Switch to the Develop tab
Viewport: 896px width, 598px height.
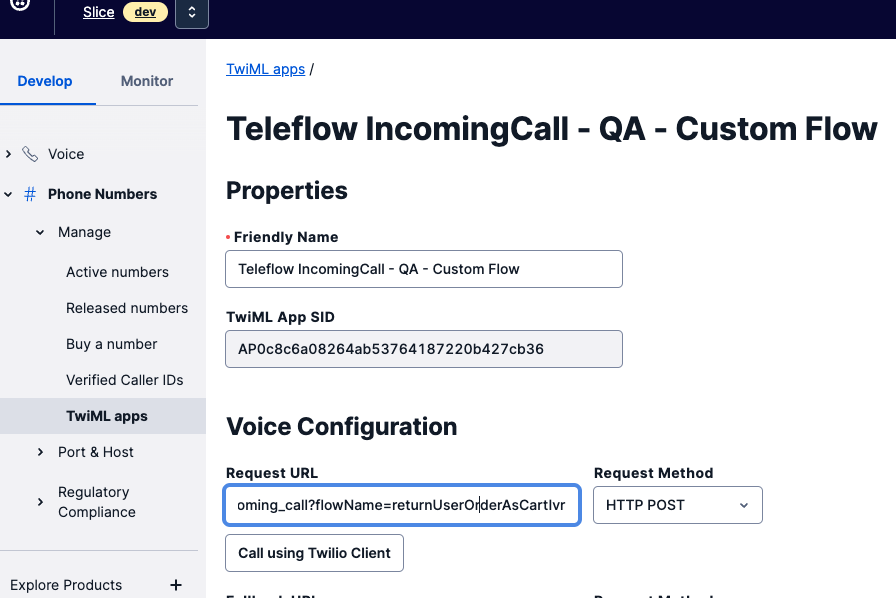[45, 81]
